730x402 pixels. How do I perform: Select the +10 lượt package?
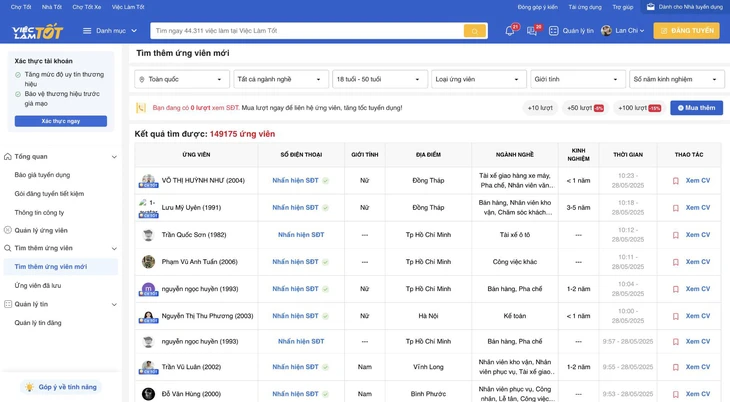[540, 108]
